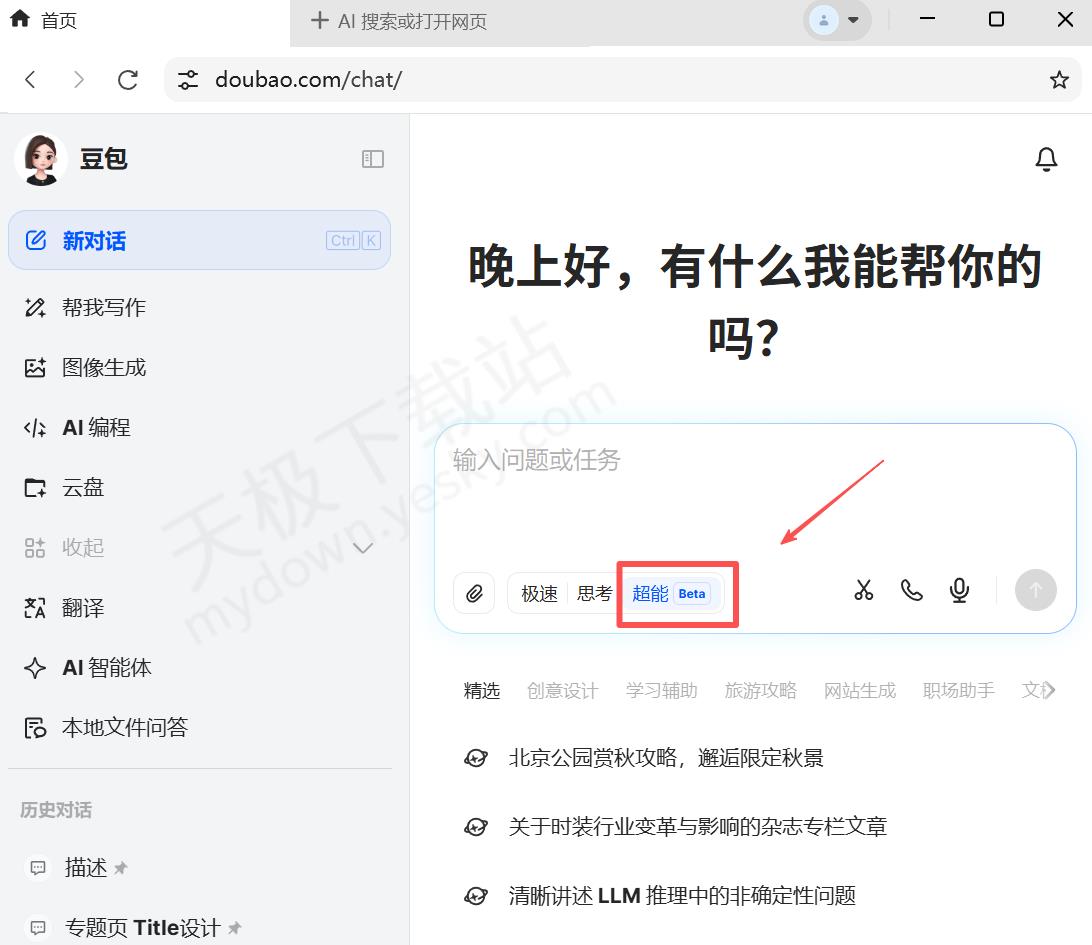Click the paperclip attachment icon
Screen dimensions: 1092x945
[474, 593]
